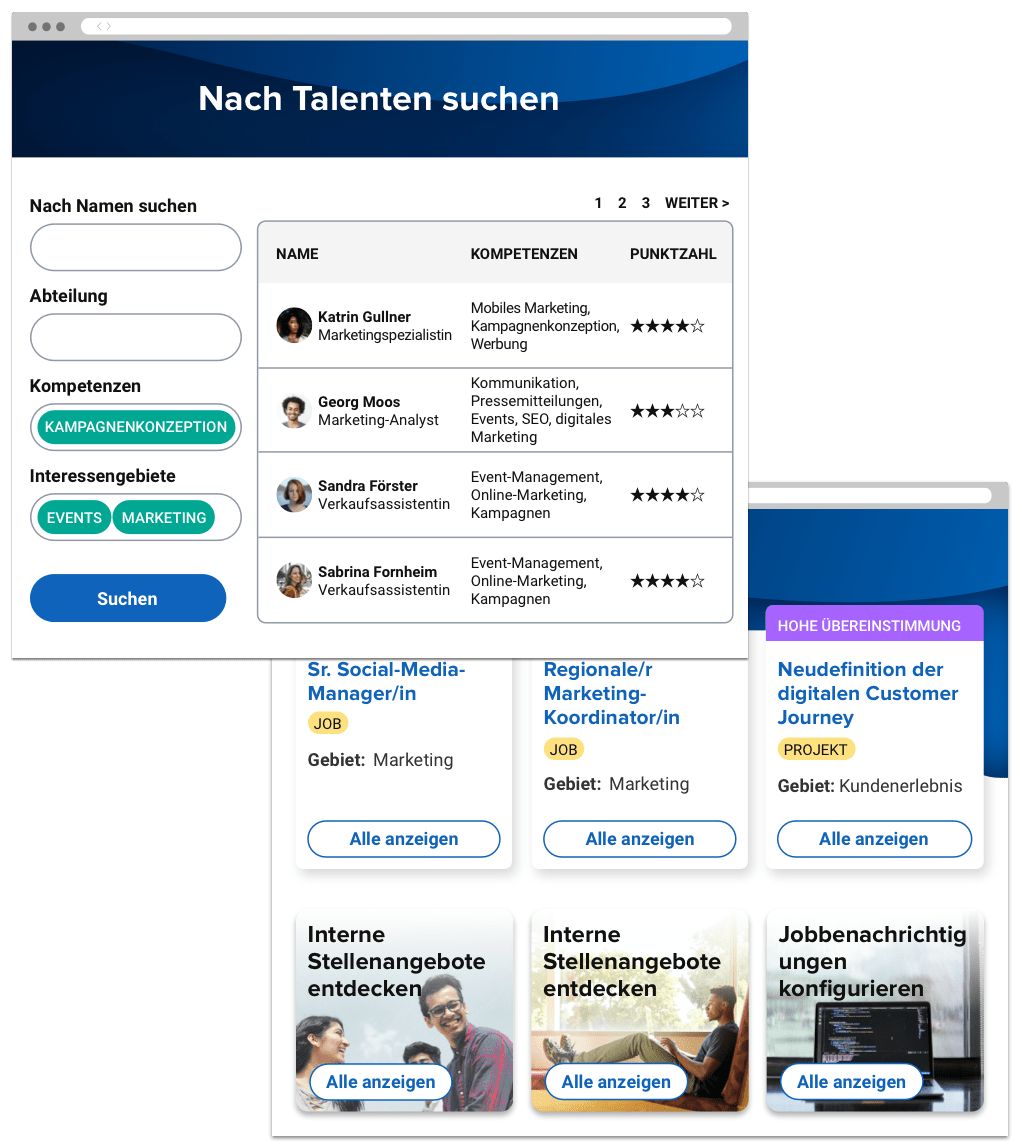Viewport: 1022px width, 1148px height.
Task: Click into the Abteilung input field
Action: (x=135, y=338)
